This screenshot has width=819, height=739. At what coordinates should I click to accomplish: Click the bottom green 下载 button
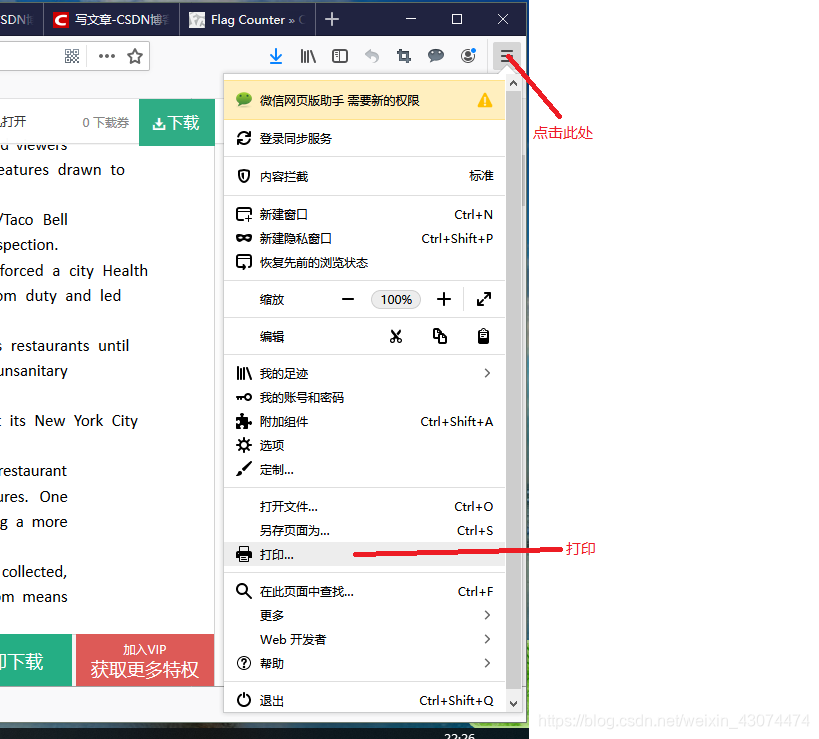pos(35,661)
